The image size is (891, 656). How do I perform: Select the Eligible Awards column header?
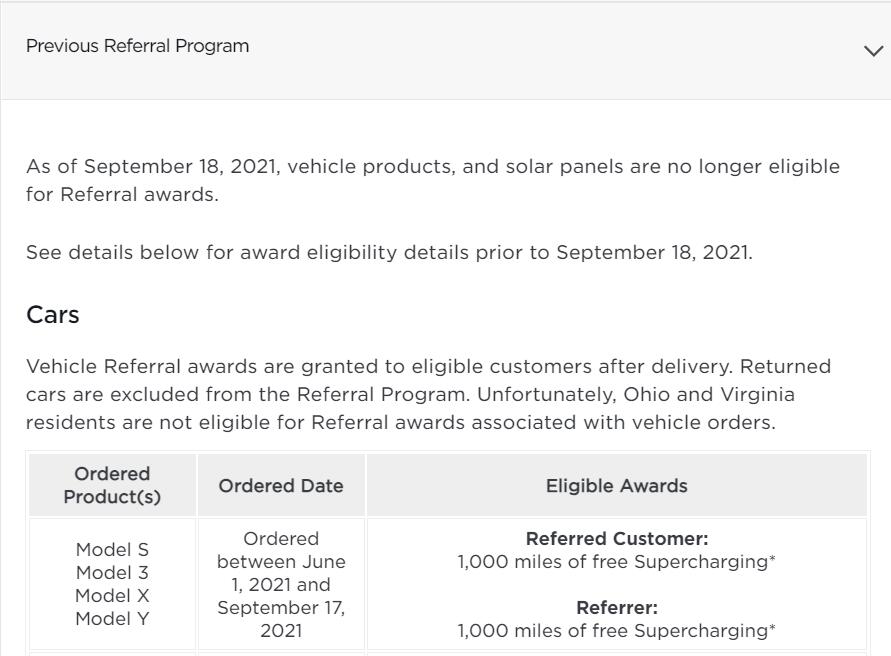tap(616, 485)
